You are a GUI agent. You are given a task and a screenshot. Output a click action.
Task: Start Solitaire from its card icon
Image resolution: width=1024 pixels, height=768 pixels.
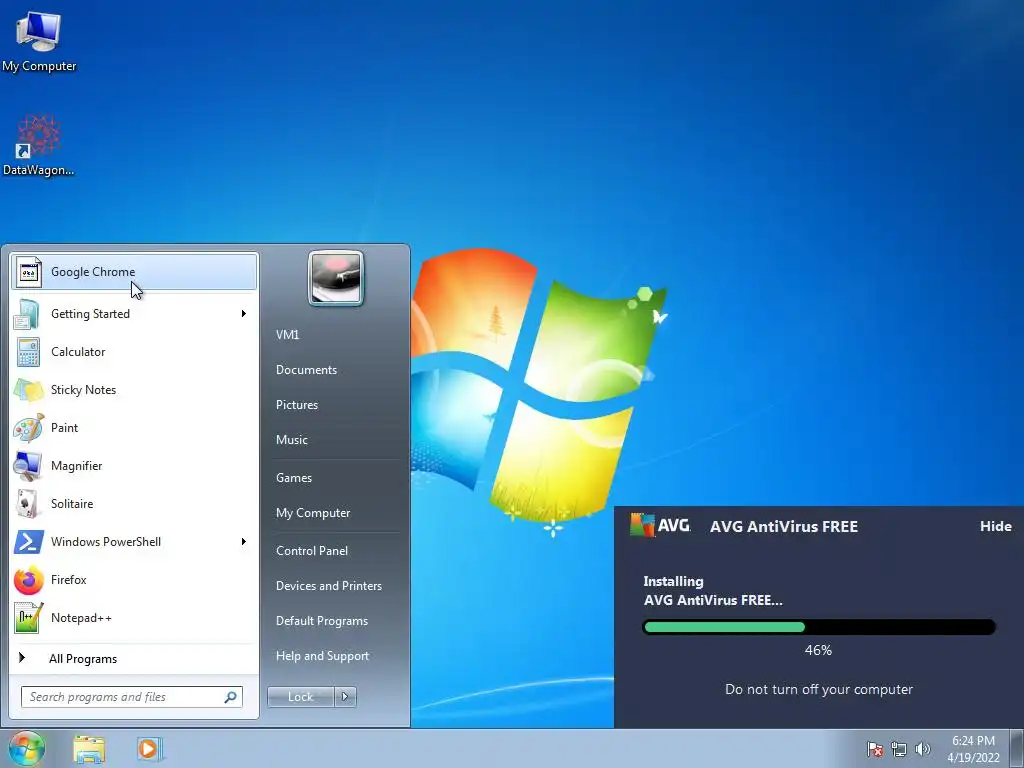click(x=27, y=504)
